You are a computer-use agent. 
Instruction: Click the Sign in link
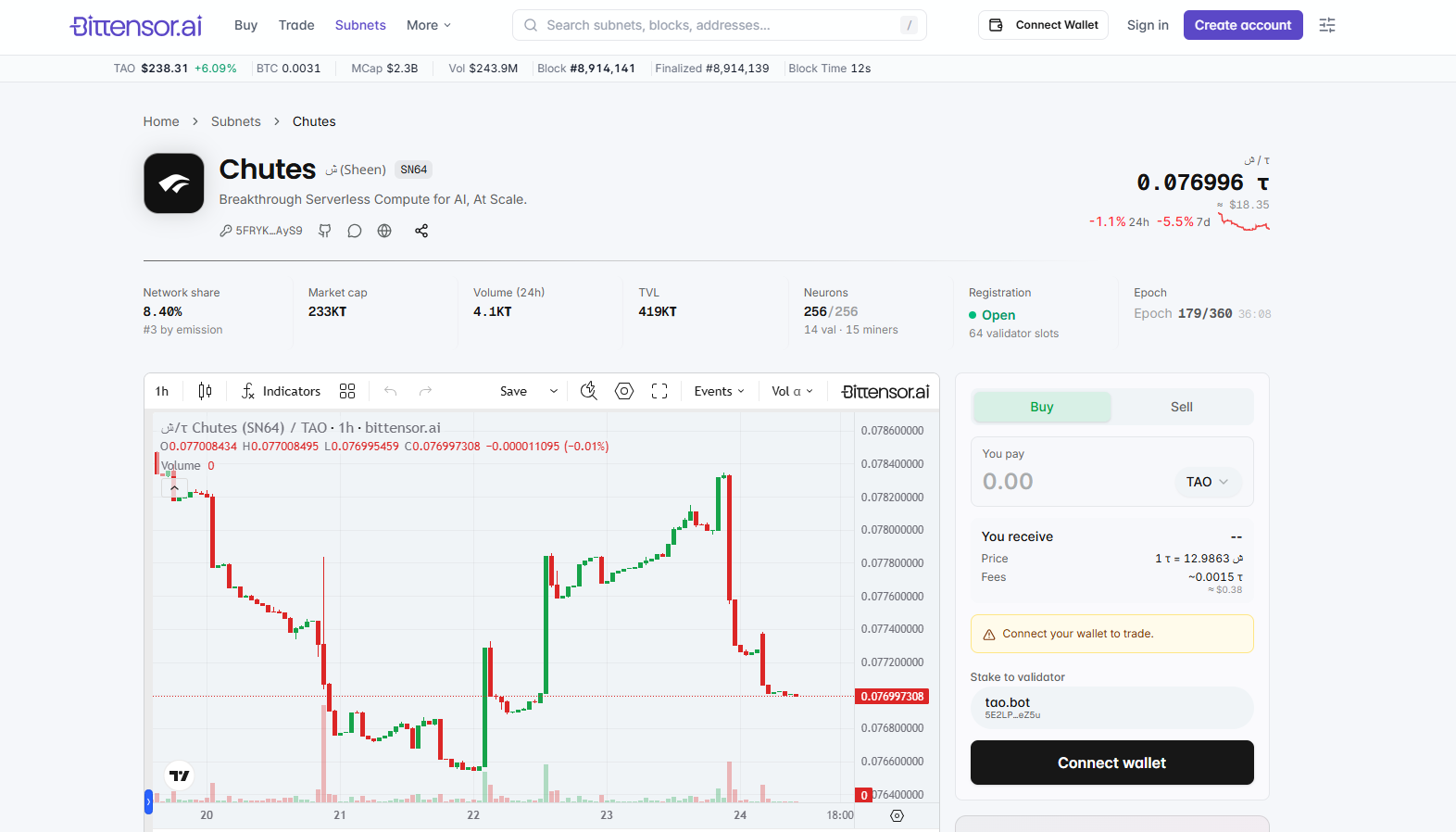pos(1148,25)
